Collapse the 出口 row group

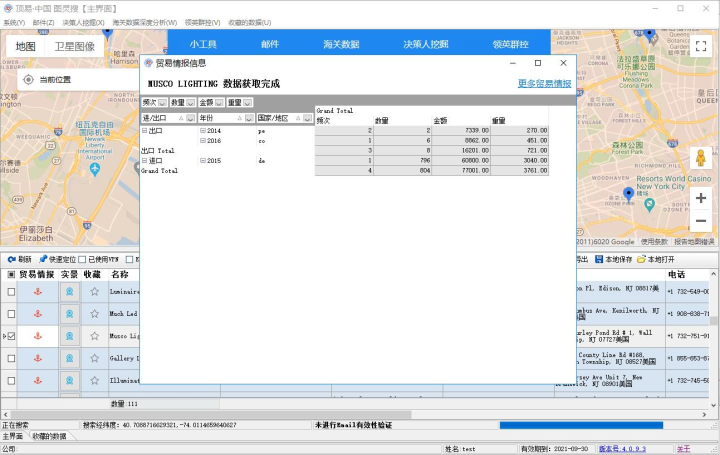pos(145,131)
